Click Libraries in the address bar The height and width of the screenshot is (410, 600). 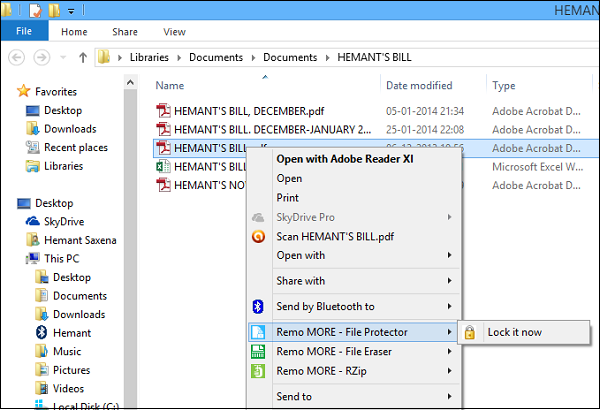tap(149, 57)
